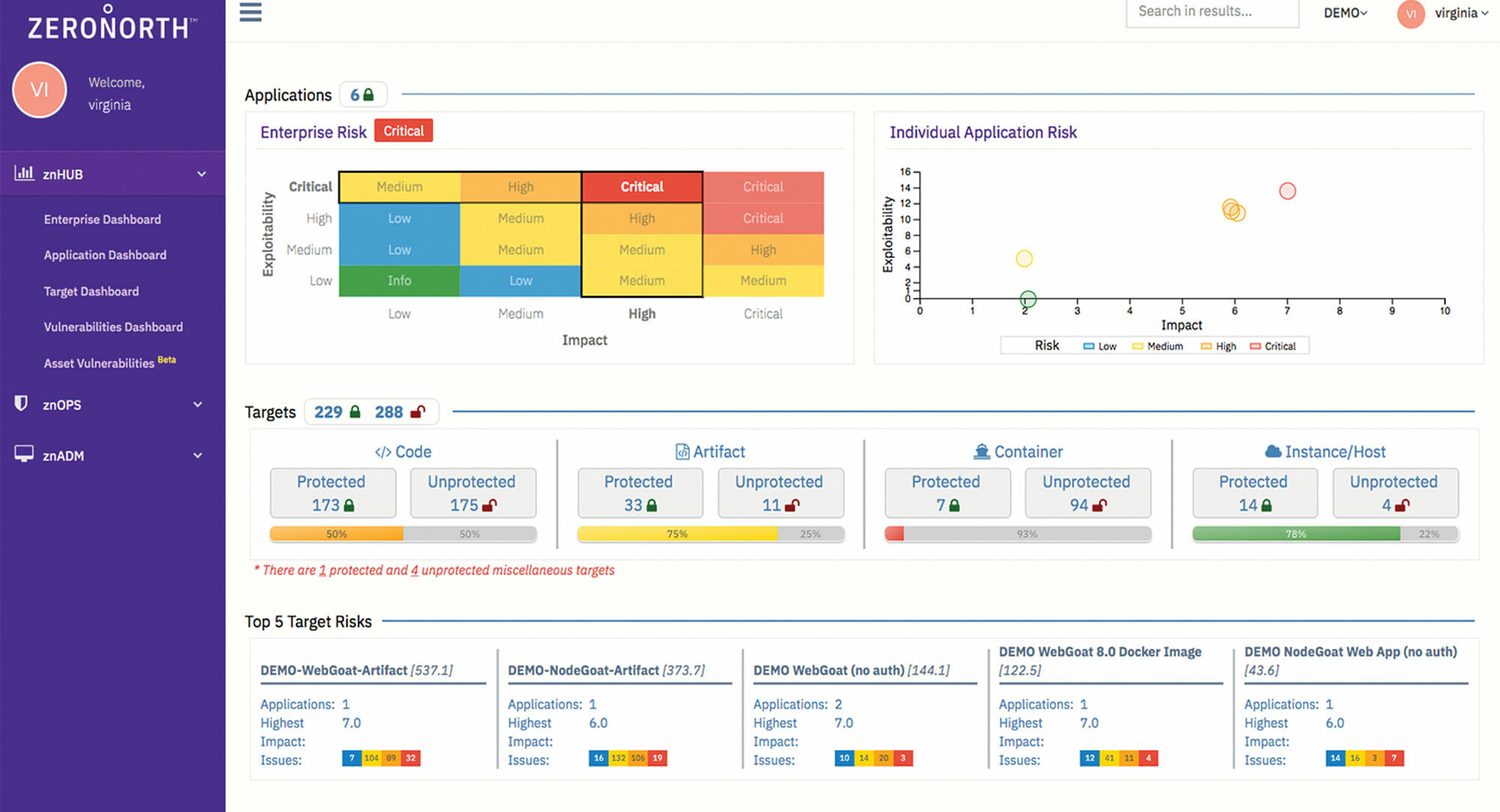Click the Search in results field
Viewport: 1500px width, 812px height.
[x=1211, y=12]
